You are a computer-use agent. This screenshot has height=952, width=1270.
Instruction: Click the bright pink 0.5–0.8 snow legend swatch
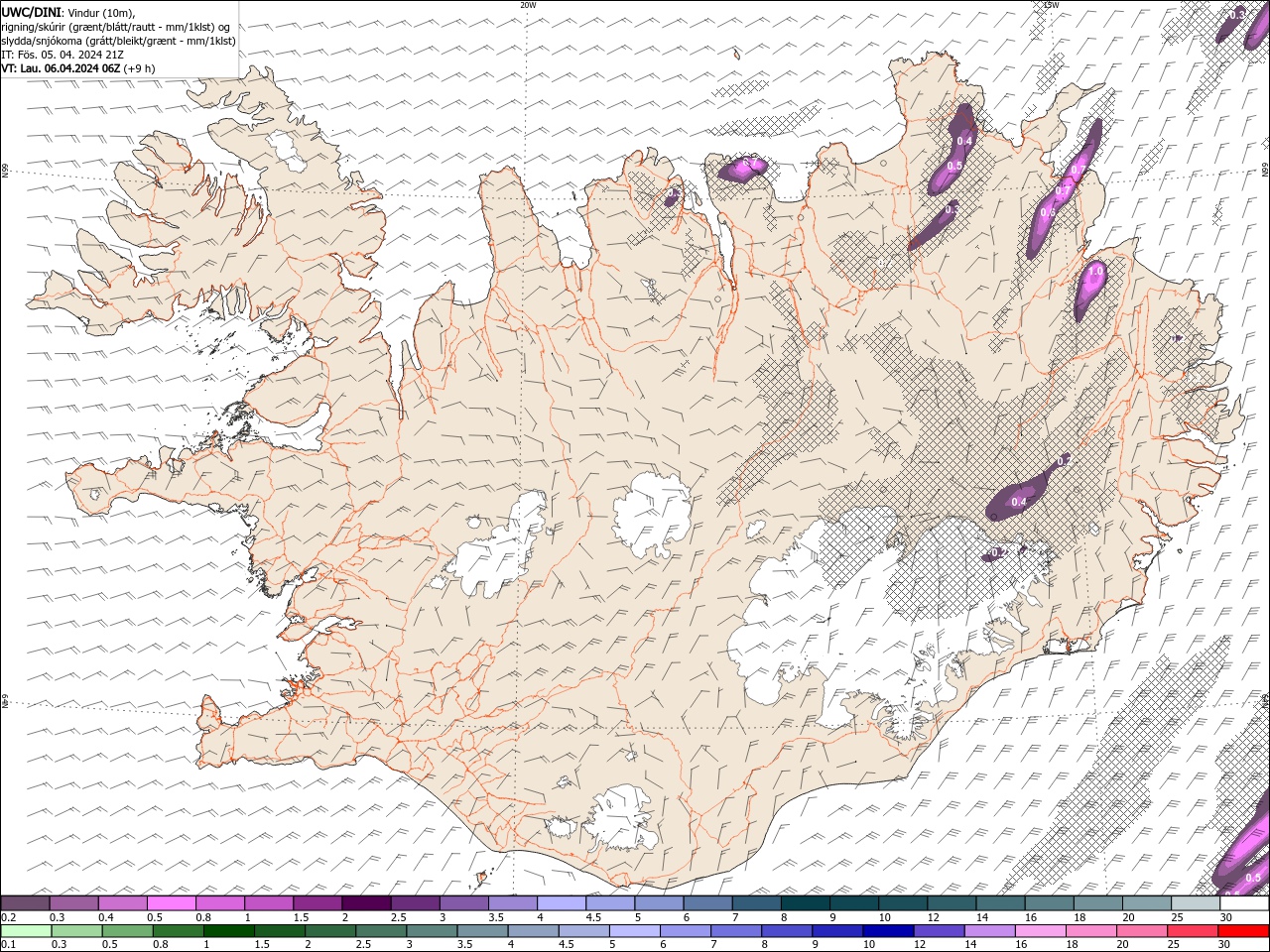pos(172,903)
